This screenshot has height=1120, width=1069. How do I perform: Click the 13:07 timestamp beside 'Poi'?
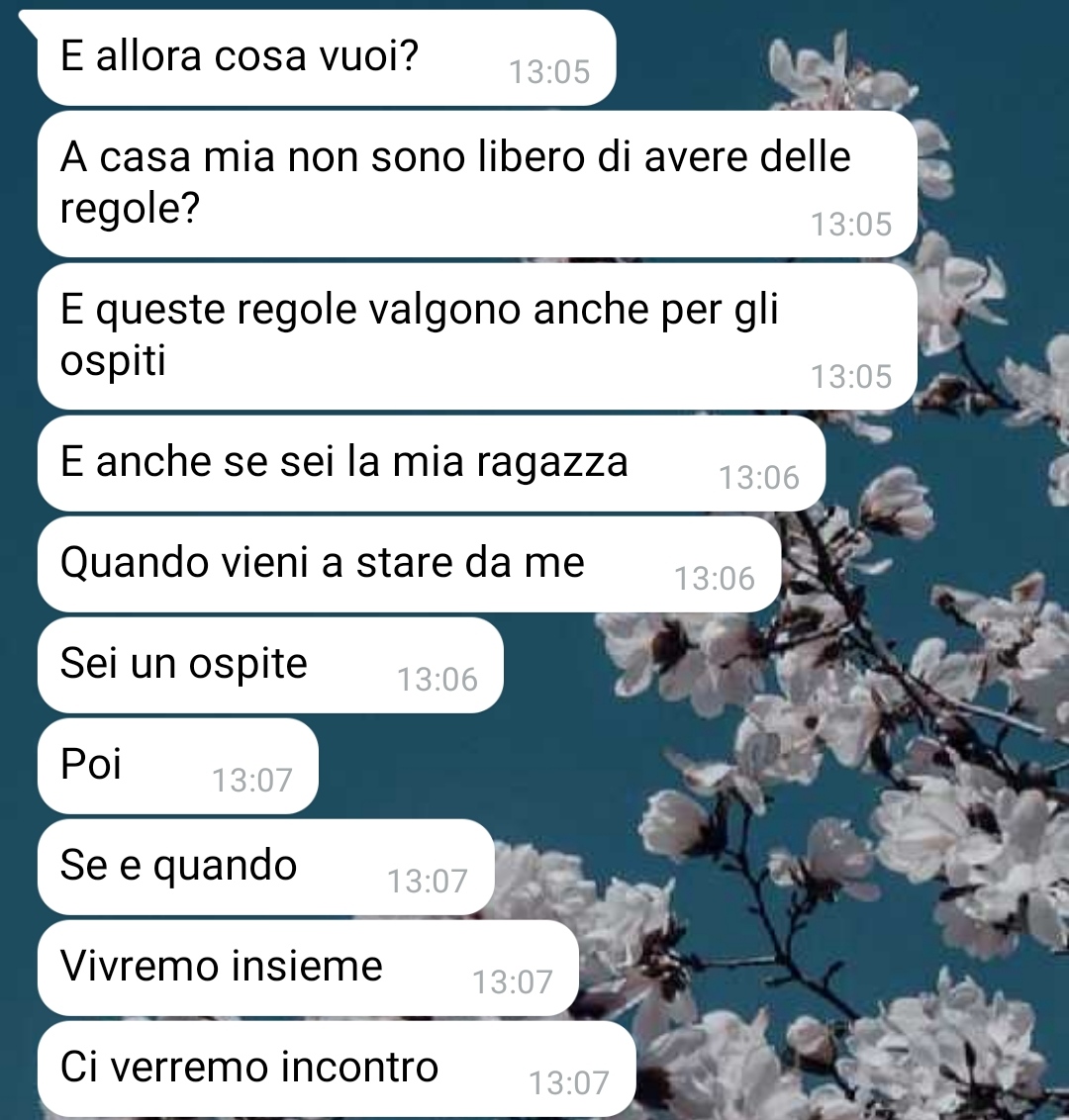[252, 780]
